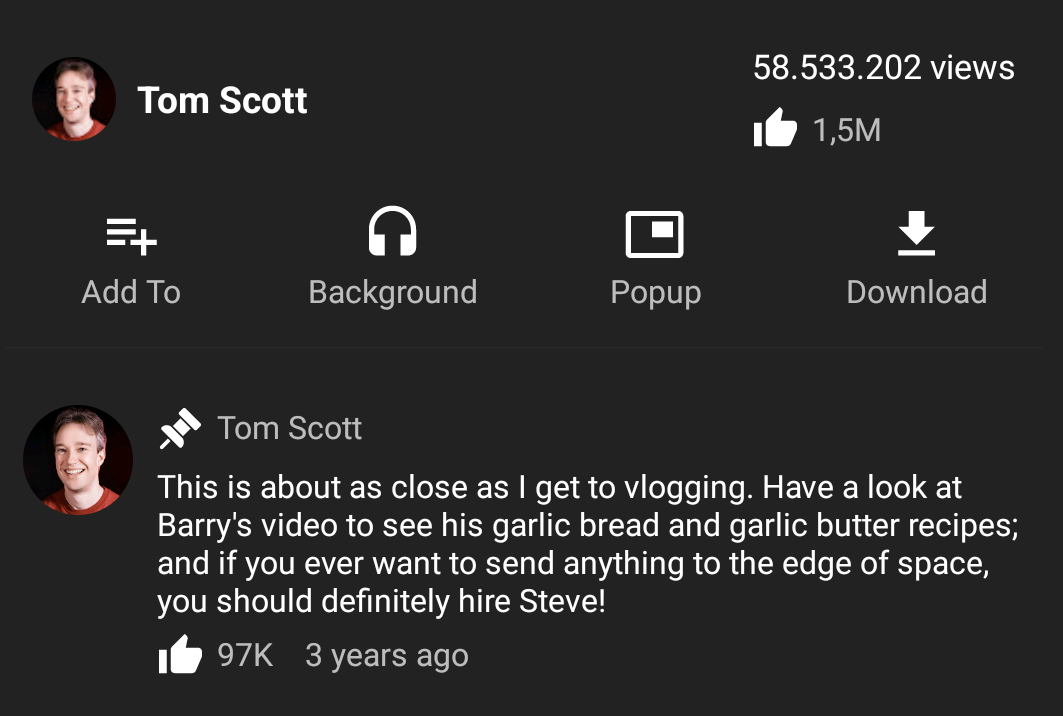The height and width of the screenshot is (716, 1063).
Task: Tap the Add To label
Action: tap(131, 292)
